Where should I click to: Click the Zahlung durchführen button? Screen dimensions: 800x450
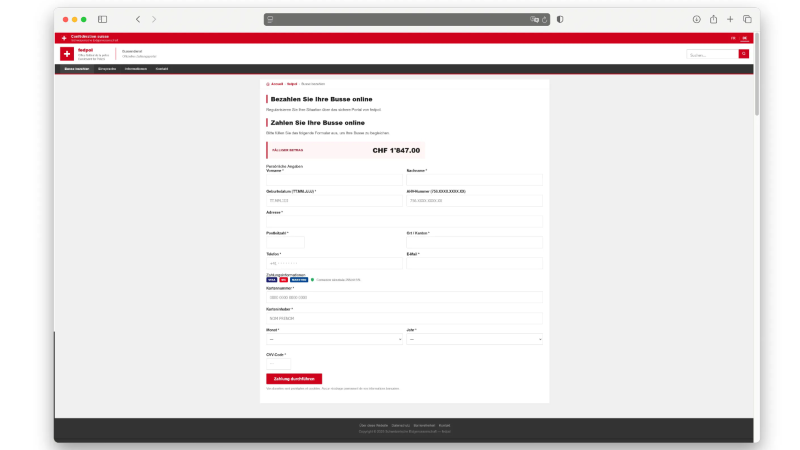tap(294, 379)
